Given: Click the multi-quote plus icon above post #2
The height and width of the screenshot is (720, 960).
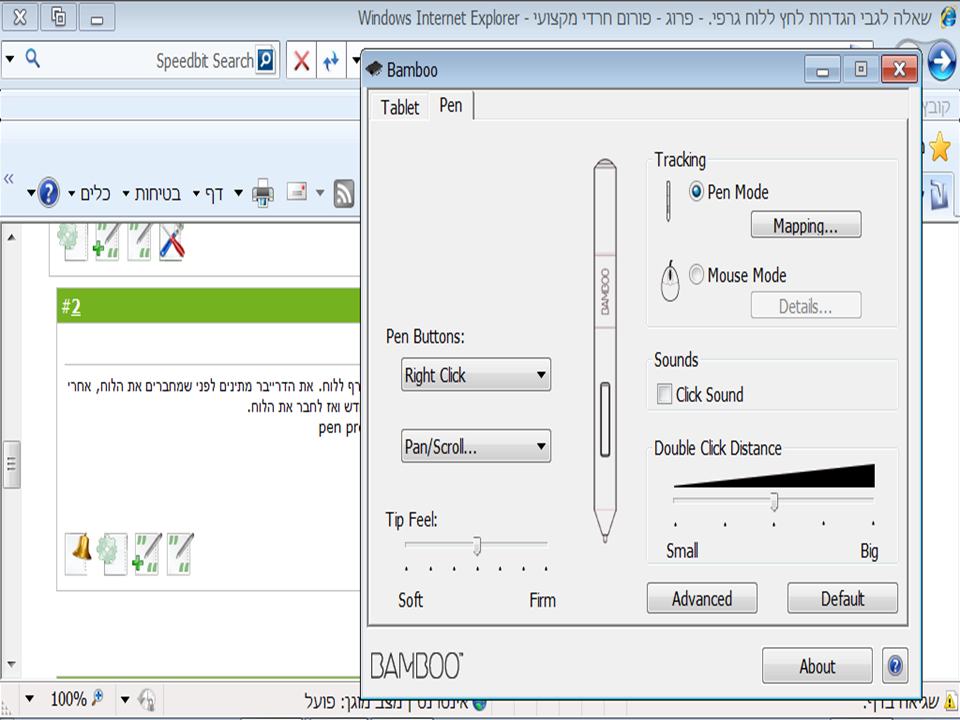Looking at the screenshot, I should click(107, 241).
